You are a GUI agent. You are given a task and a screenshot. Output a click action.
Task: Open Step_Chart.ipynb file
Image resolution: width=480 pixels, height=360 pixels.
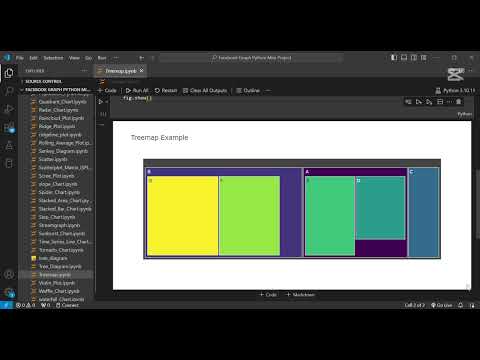coord(57,217)
